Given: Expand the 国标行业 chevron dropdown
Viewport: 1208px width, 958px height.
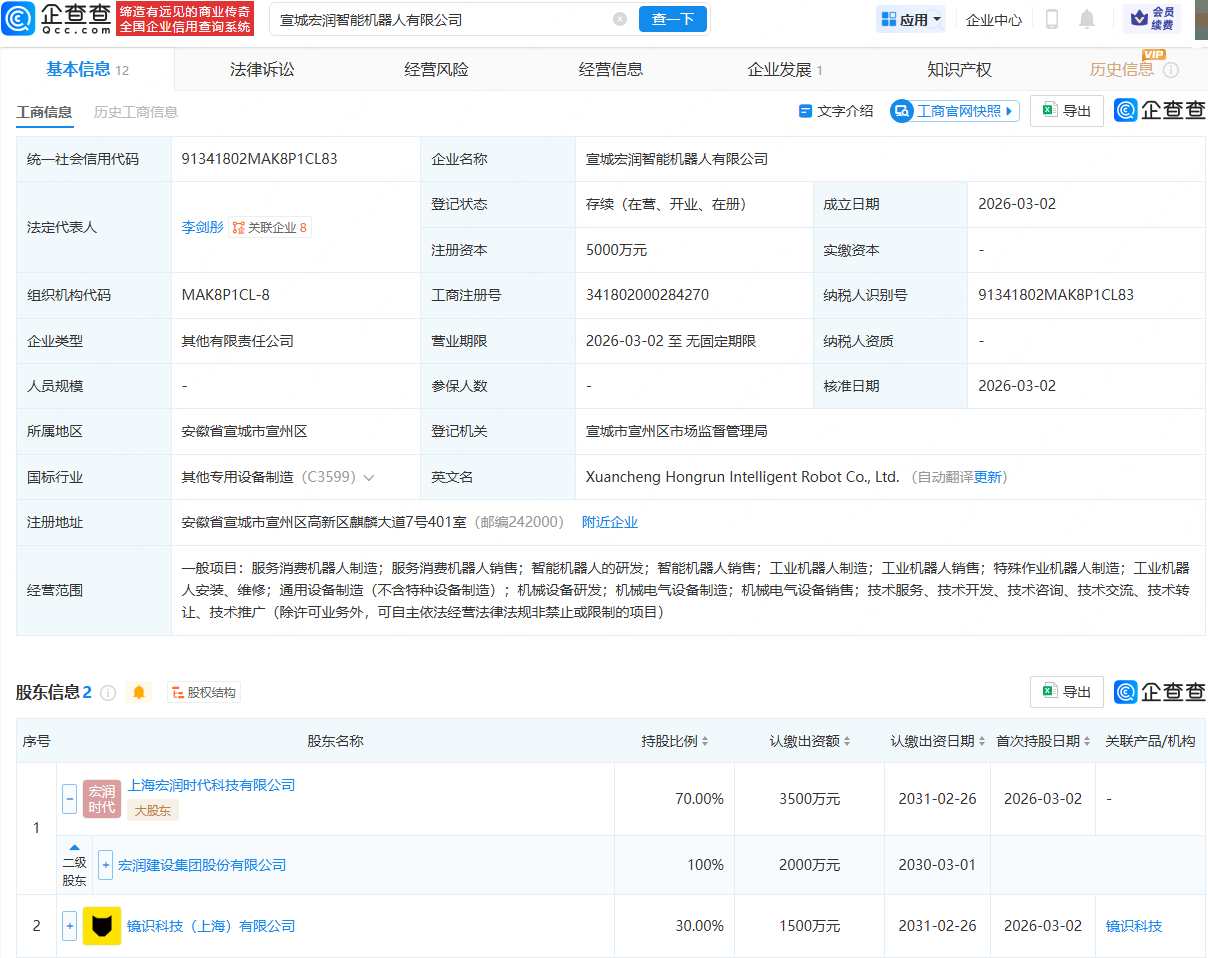Looking at the screenshot, I should 369,478.
